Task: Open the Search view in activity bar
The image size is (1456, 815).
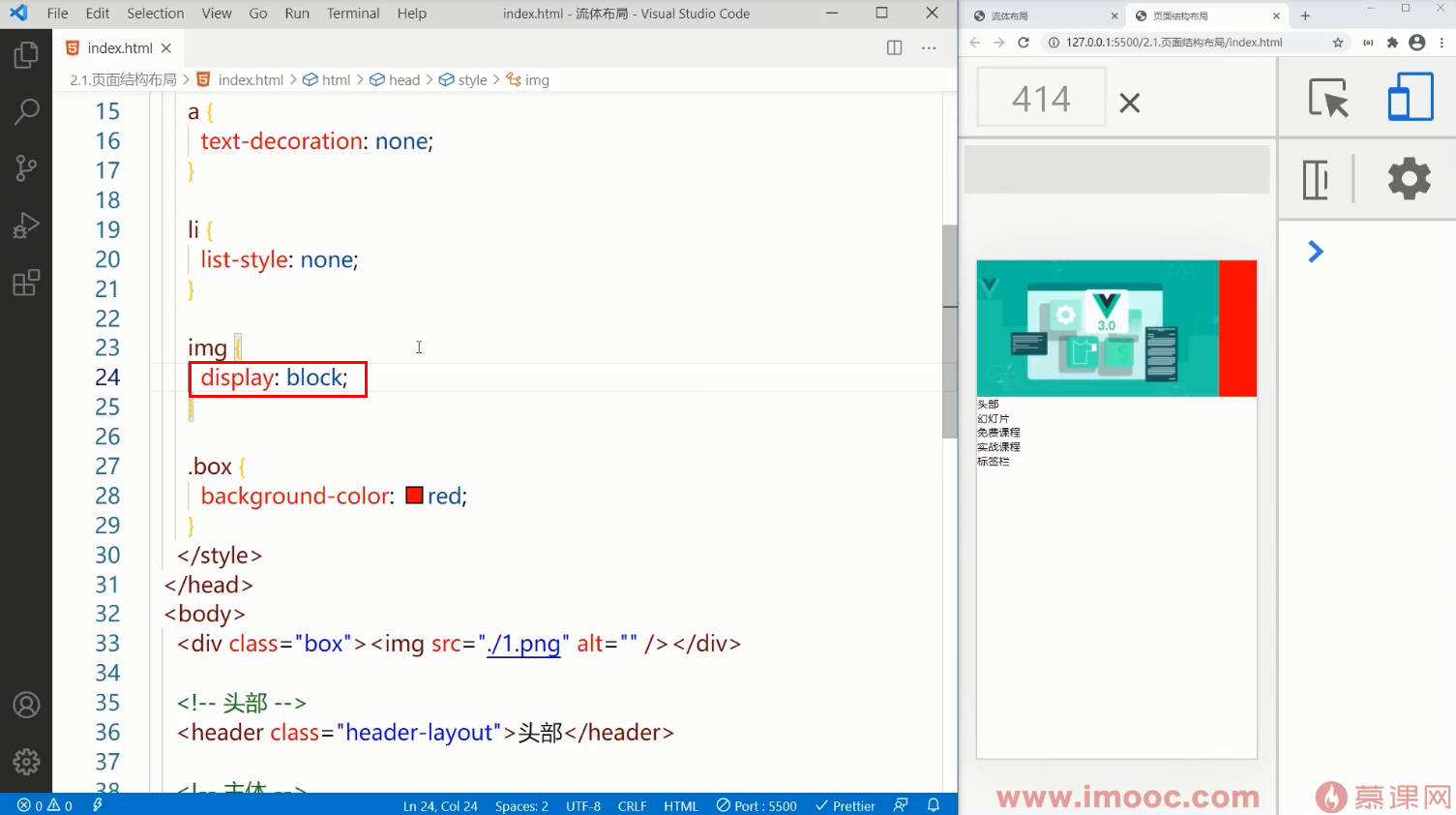Action: 26,111
